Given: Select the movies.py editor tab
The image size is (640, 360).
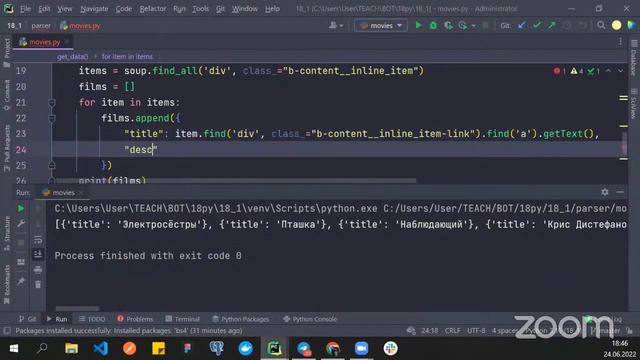Looking at the screenshot, I should (44, 42).
